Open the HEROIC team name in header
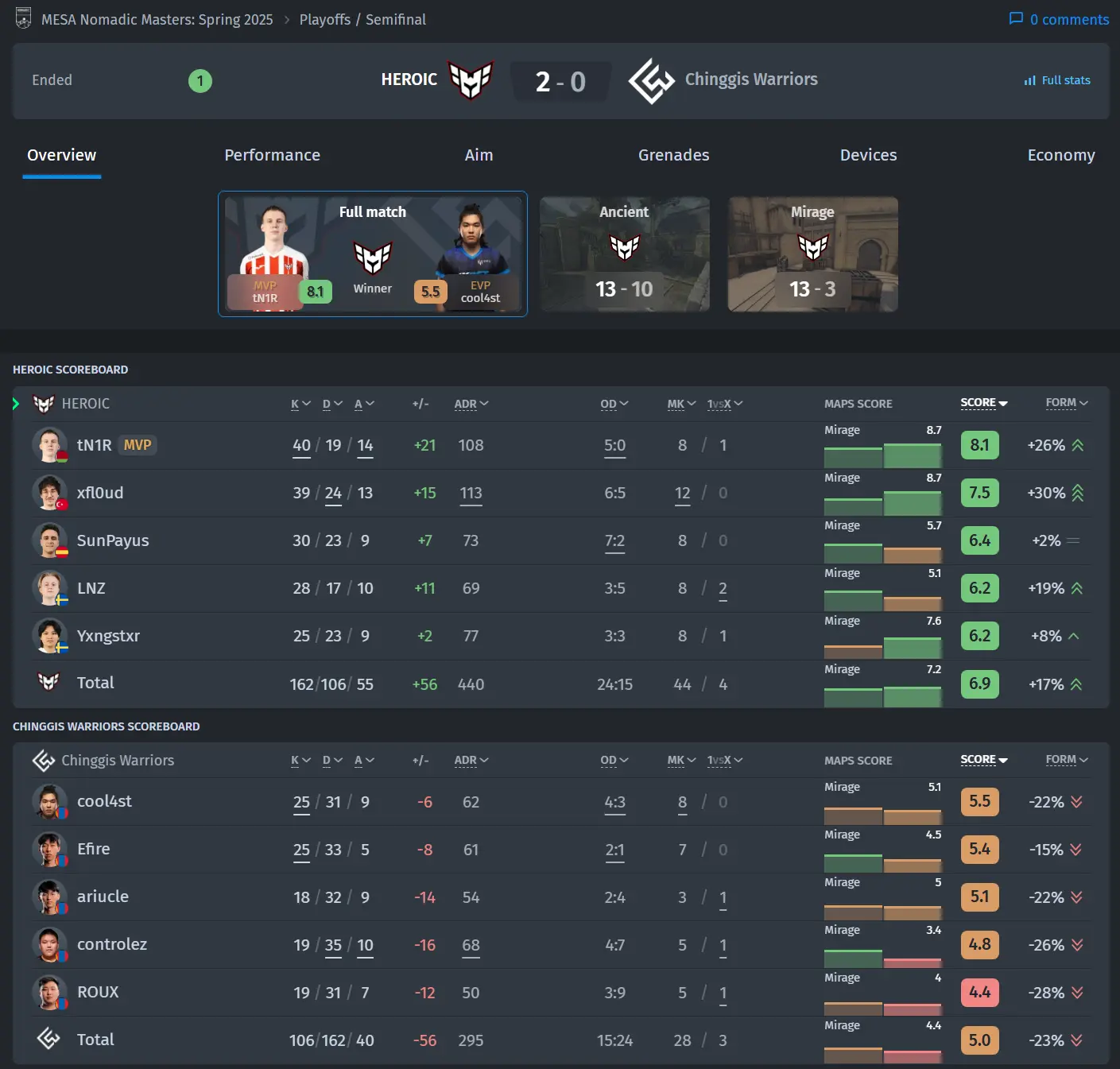Viewport: 1120px width, 1069px height. 409,79
